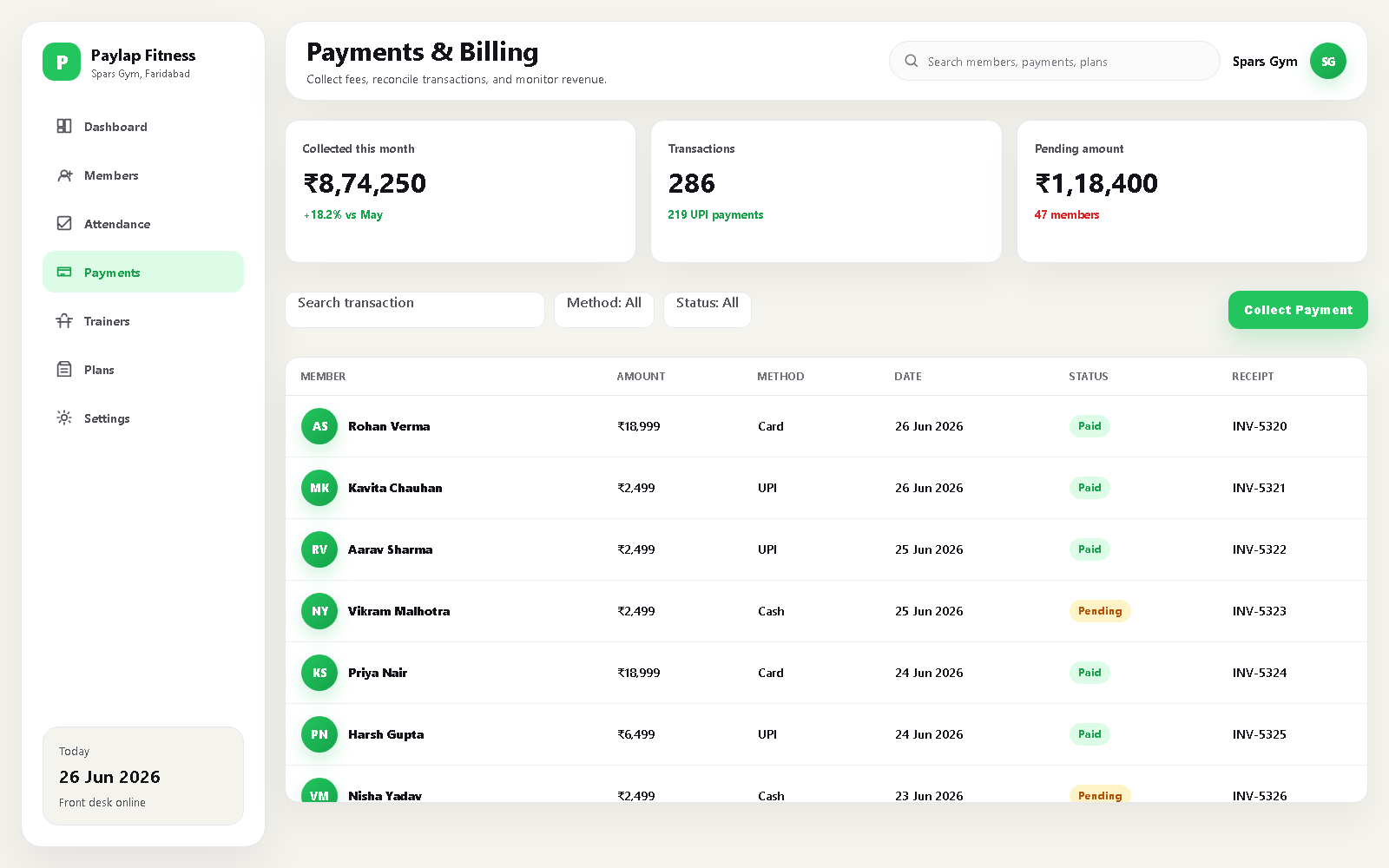1389x868 pixels.
Task: Click Vikram Malhotra's NY avatar
Action: click(319, 611)
